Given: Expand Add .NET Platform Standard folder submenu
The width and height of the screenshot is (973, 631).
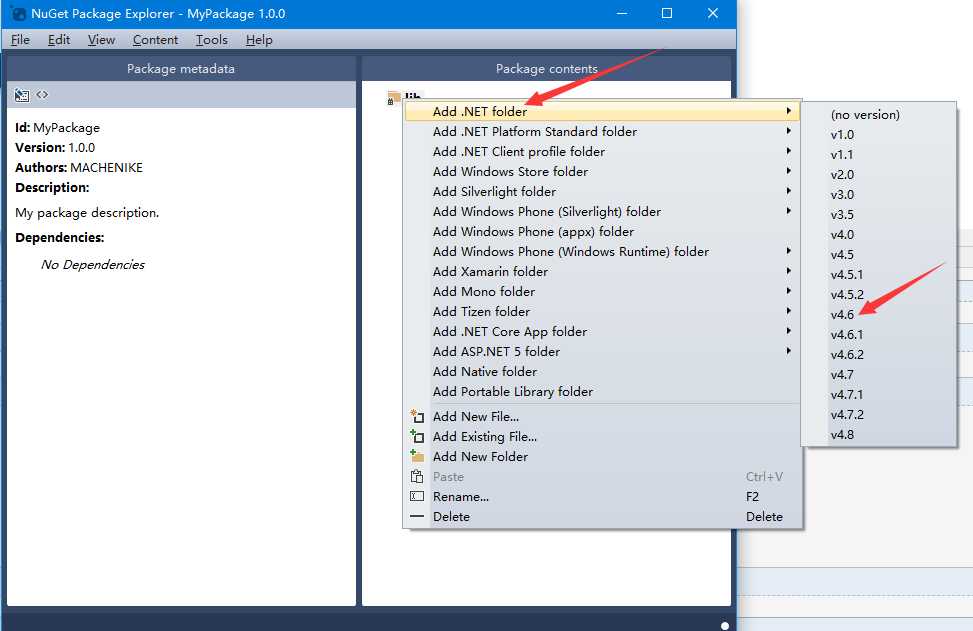Looking at the screenshot, I should (602, 132).
